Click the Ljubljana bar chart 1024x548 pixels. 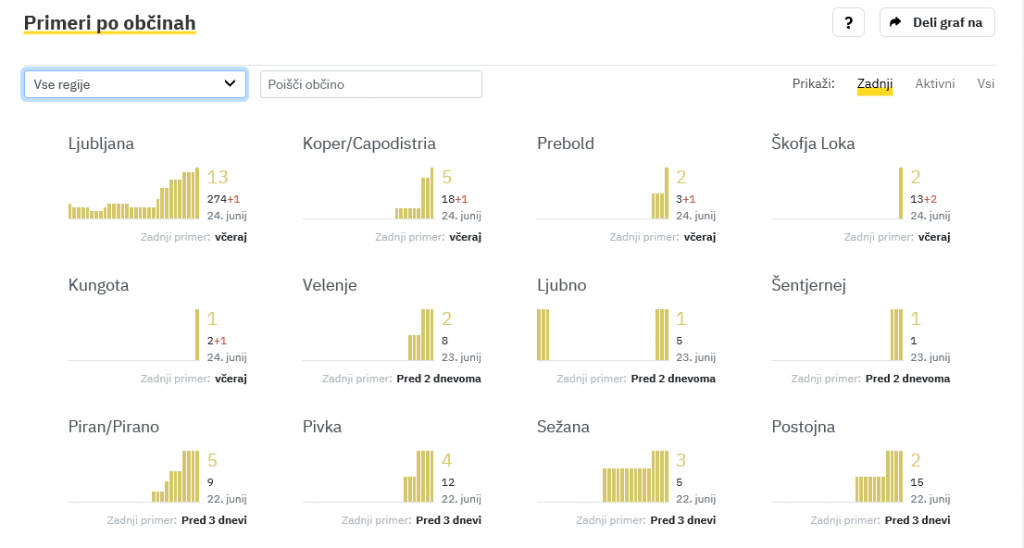[x=134, y=193]
